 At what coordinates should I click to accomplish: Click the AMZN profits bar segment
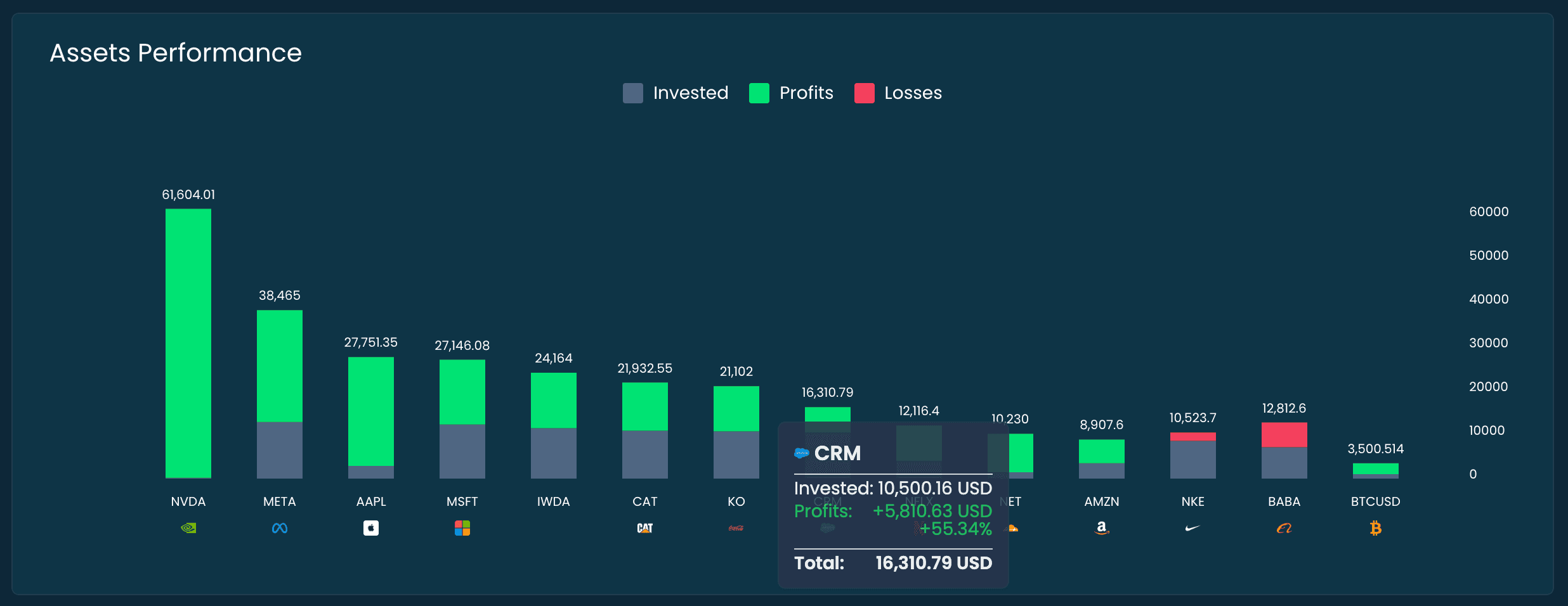click(1102, 451)
